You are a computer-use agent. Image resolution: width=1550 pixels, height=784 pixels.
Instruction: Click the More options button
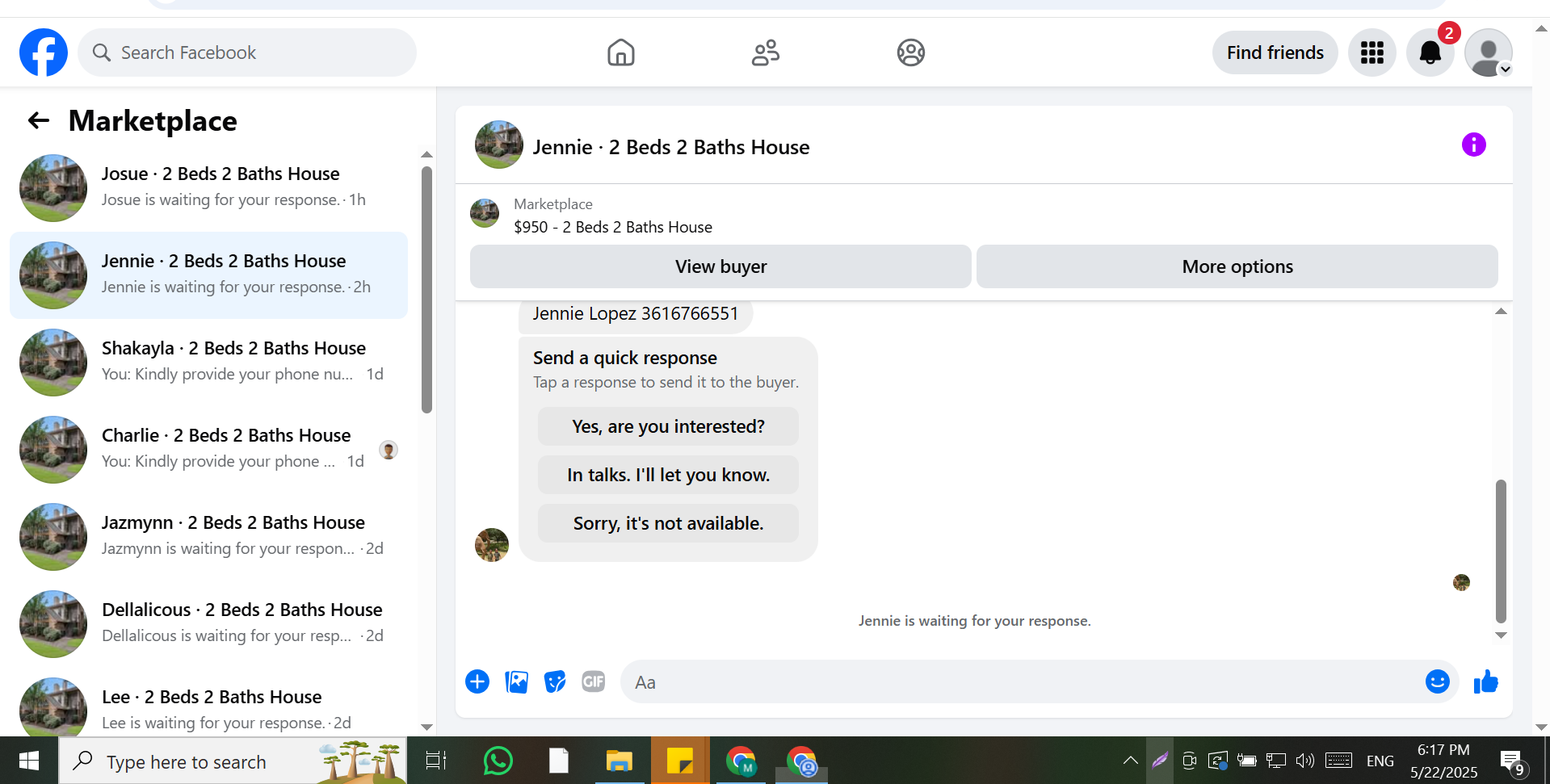[1237, 266]
